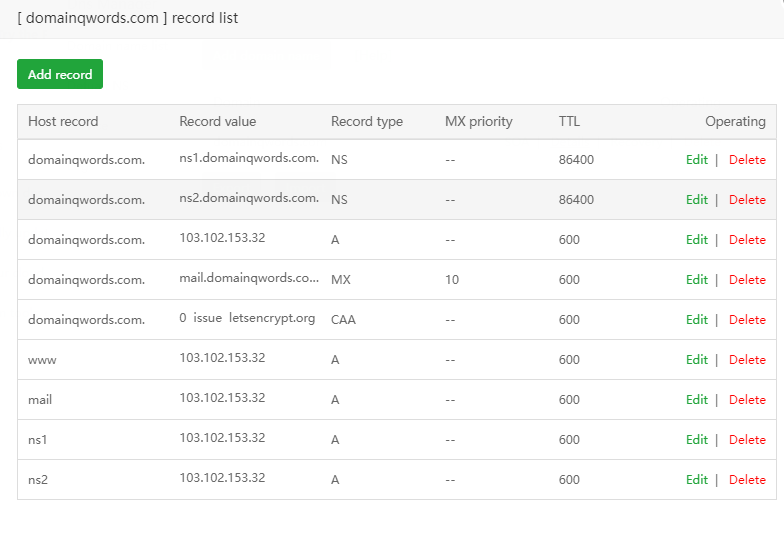Delete the root domain A record
This screenshot has height=536, width=784.
[747, 240]
